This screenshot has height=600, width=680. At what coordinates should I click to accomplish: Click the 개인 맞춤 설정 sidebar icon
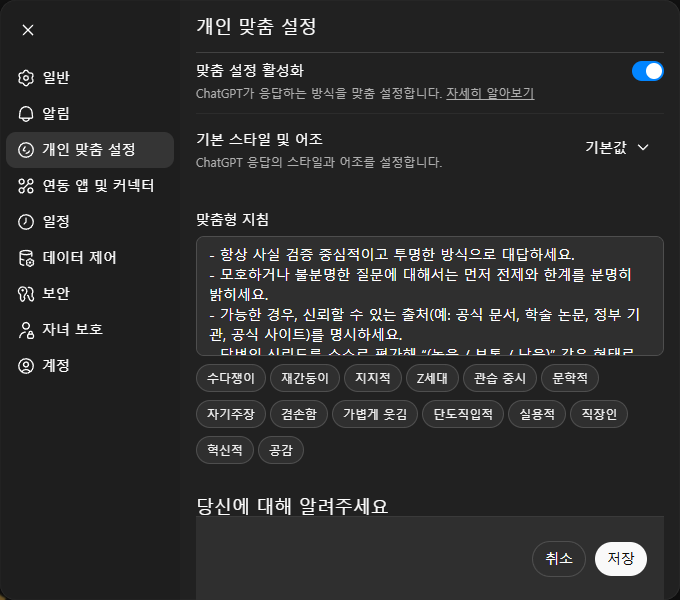point(26,150)
